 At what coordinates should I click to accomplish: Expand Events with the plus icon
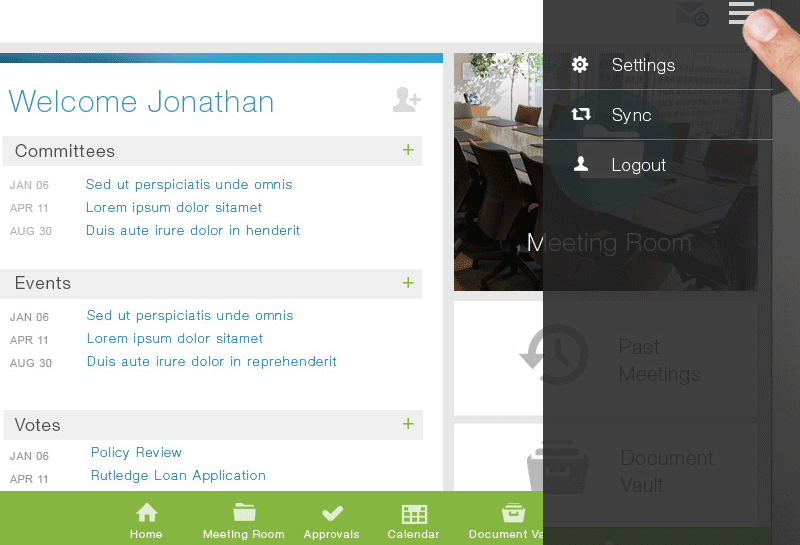tap(408, 283)
